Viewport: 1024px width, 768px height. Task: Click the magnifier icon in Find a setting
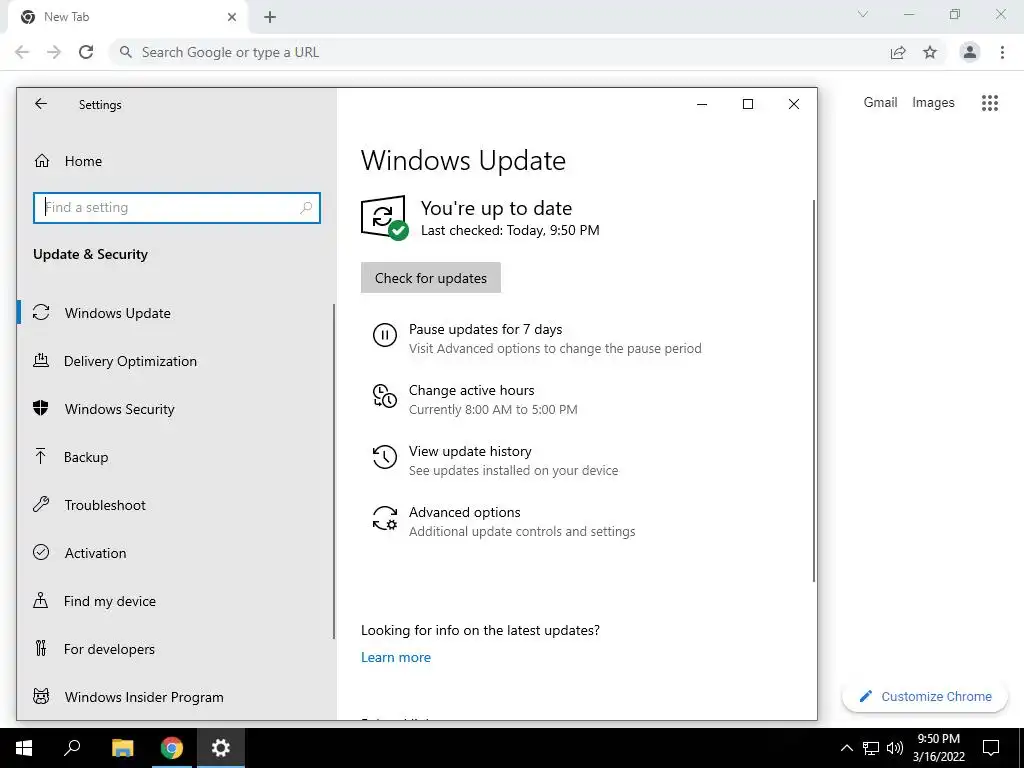[306, 208]
